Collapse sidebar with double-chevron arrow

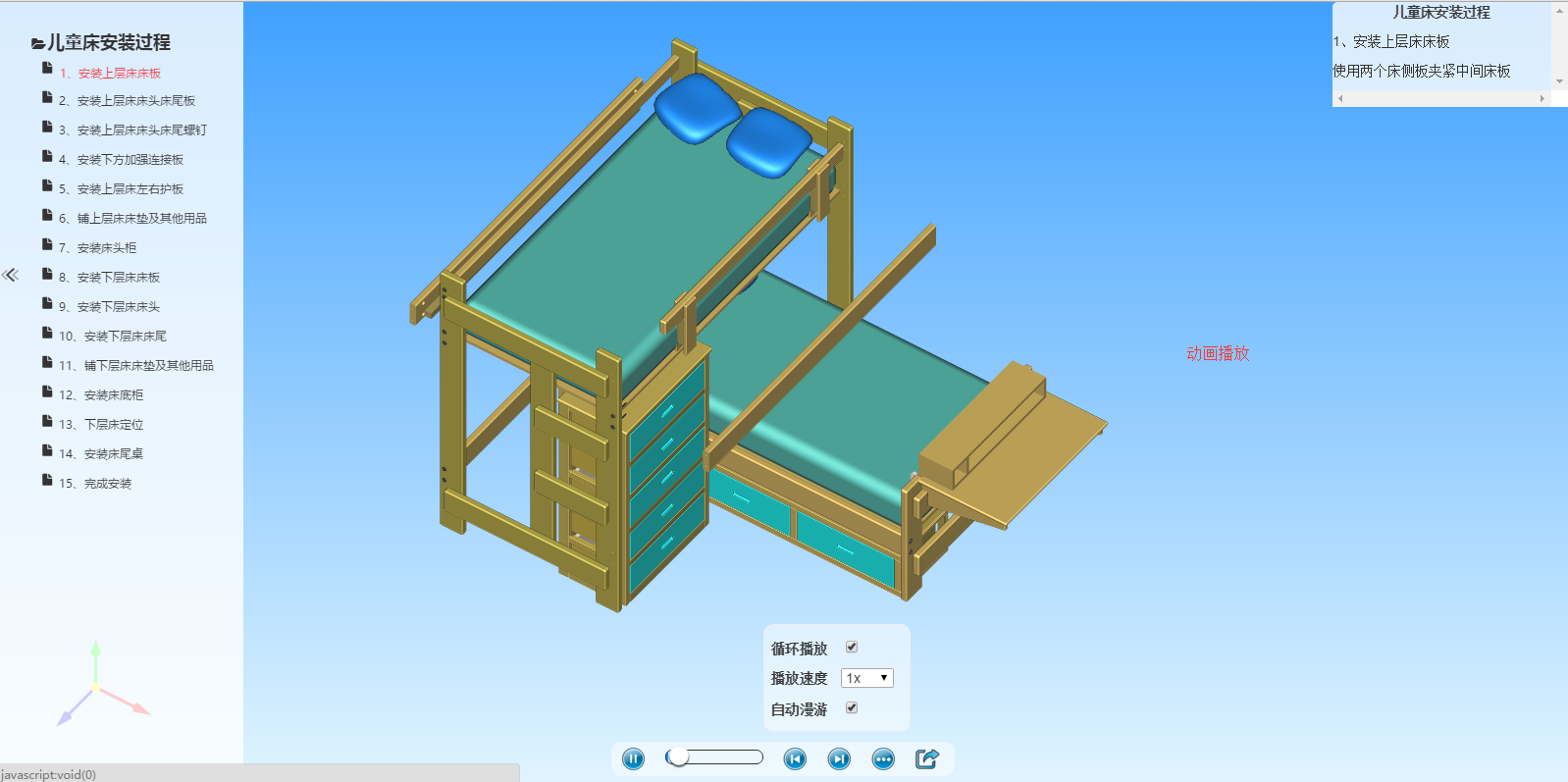[11, 275]
